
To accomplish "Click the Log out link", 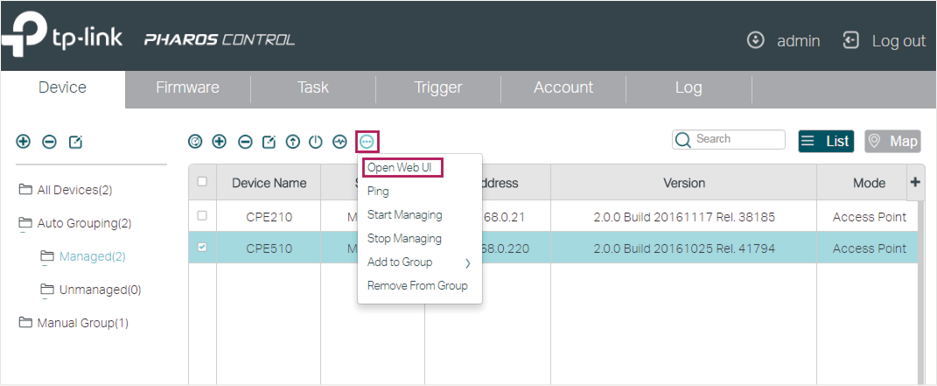I will 884,41.
